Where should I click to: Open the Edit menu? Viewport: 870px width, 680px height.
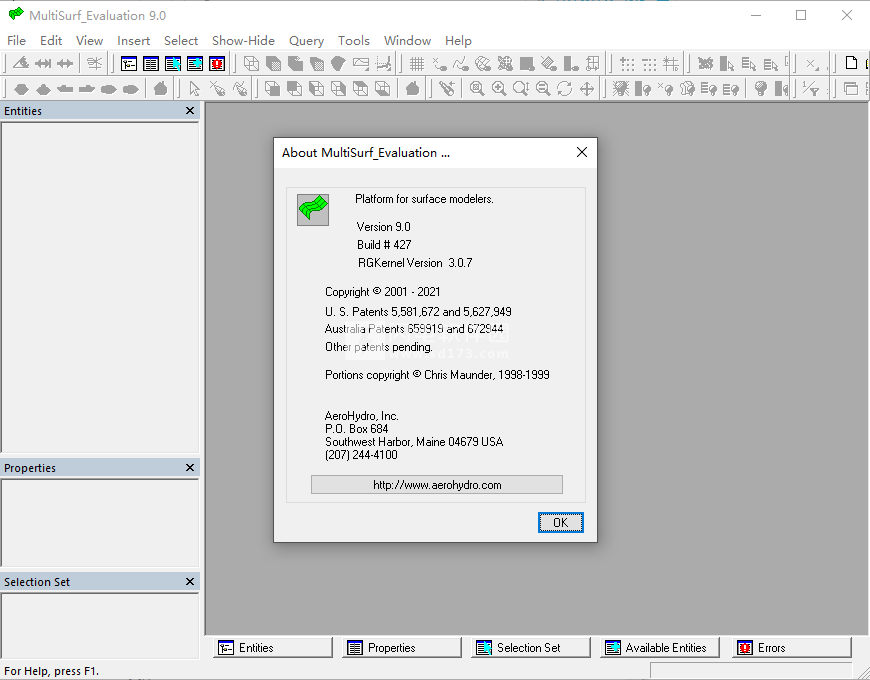51,40
